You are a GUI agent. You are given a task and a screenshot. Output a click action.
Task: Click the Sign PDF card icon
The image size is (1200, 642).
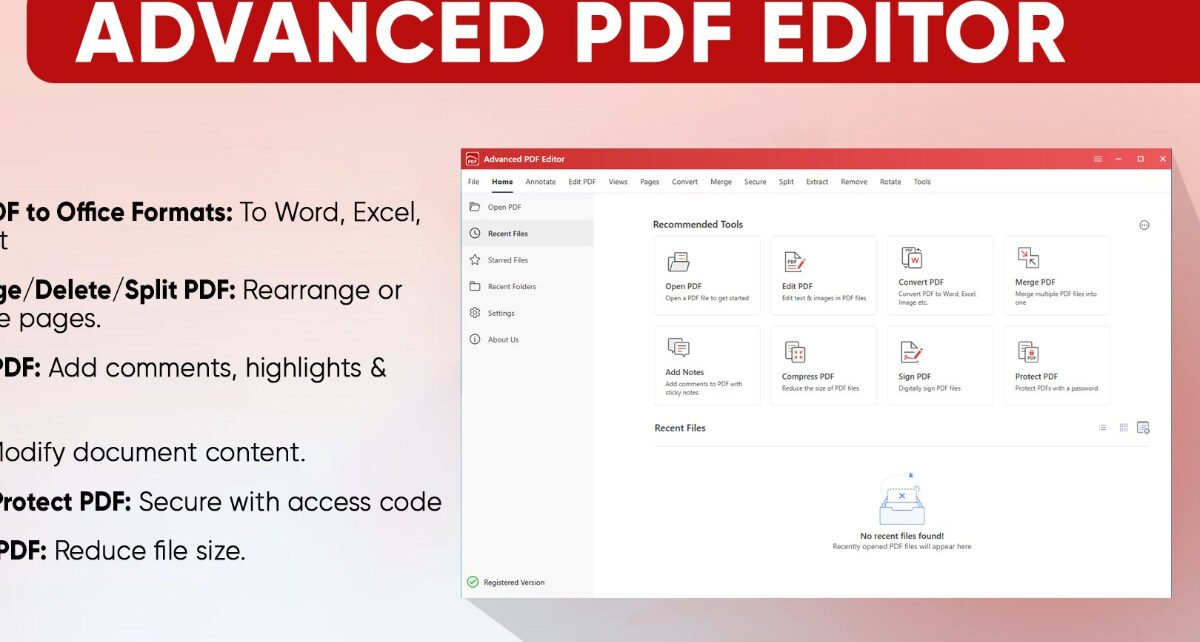tap(911, 352)
